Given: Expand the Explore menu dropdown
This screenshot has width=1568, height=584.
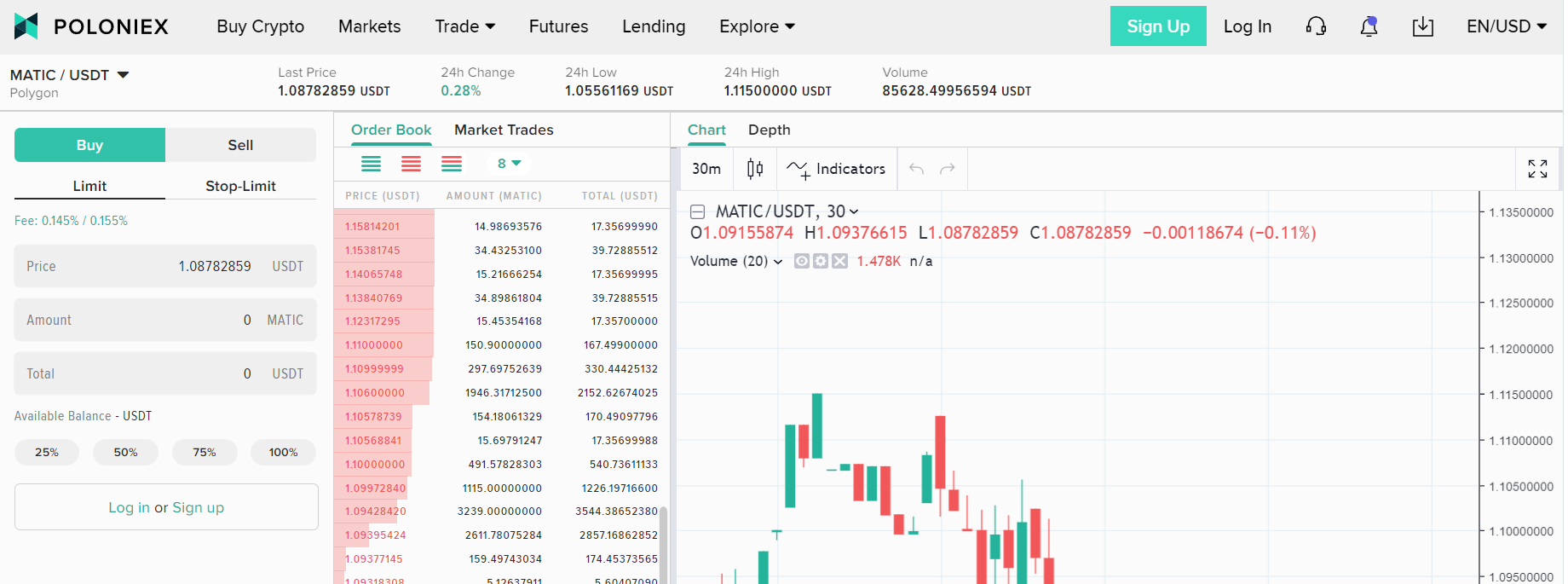Looking at the screenshot, I should 757,26.
